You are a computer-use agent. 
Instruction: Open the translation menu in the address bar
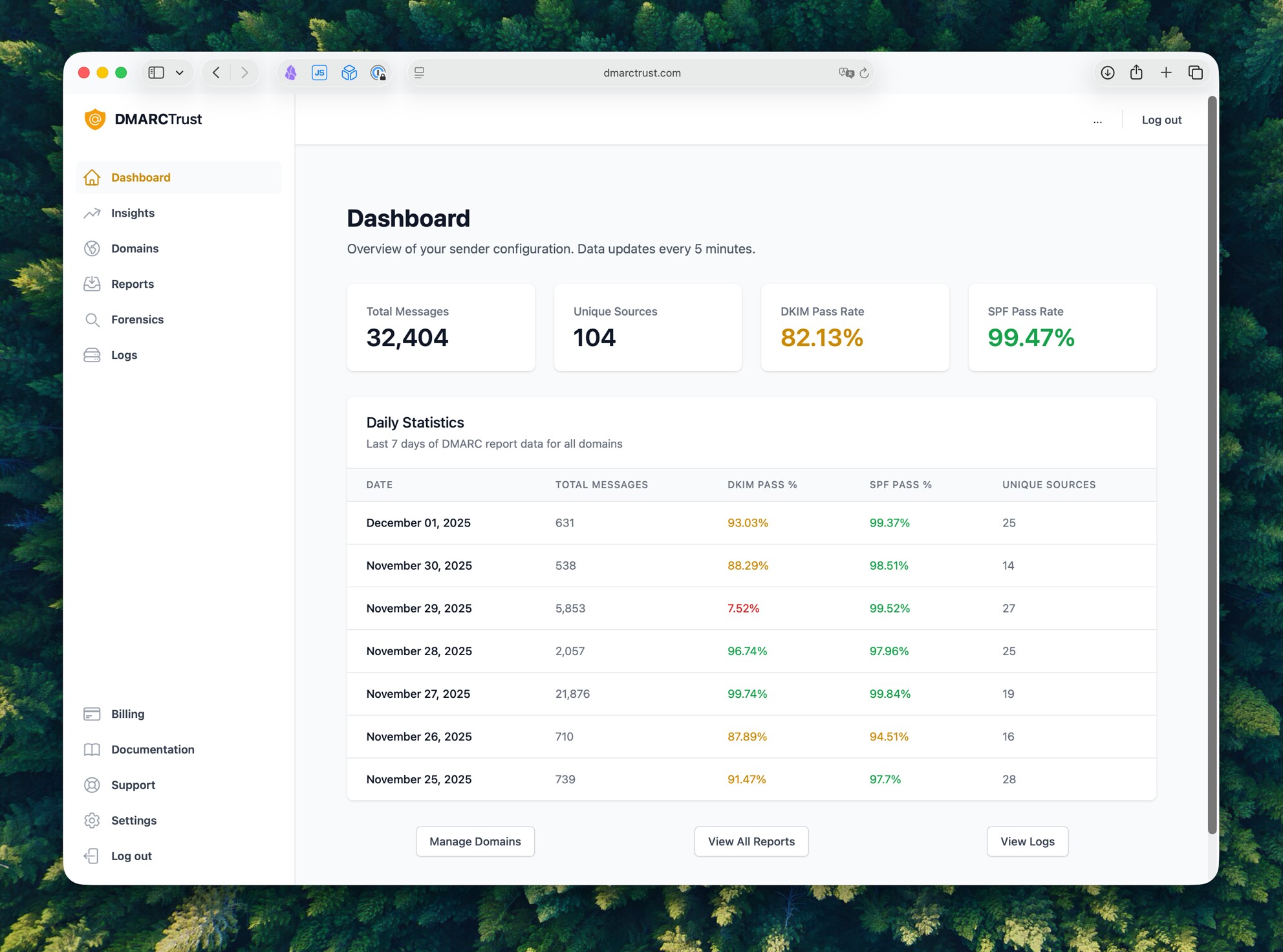pyautogui.click(x=846, y=72)
